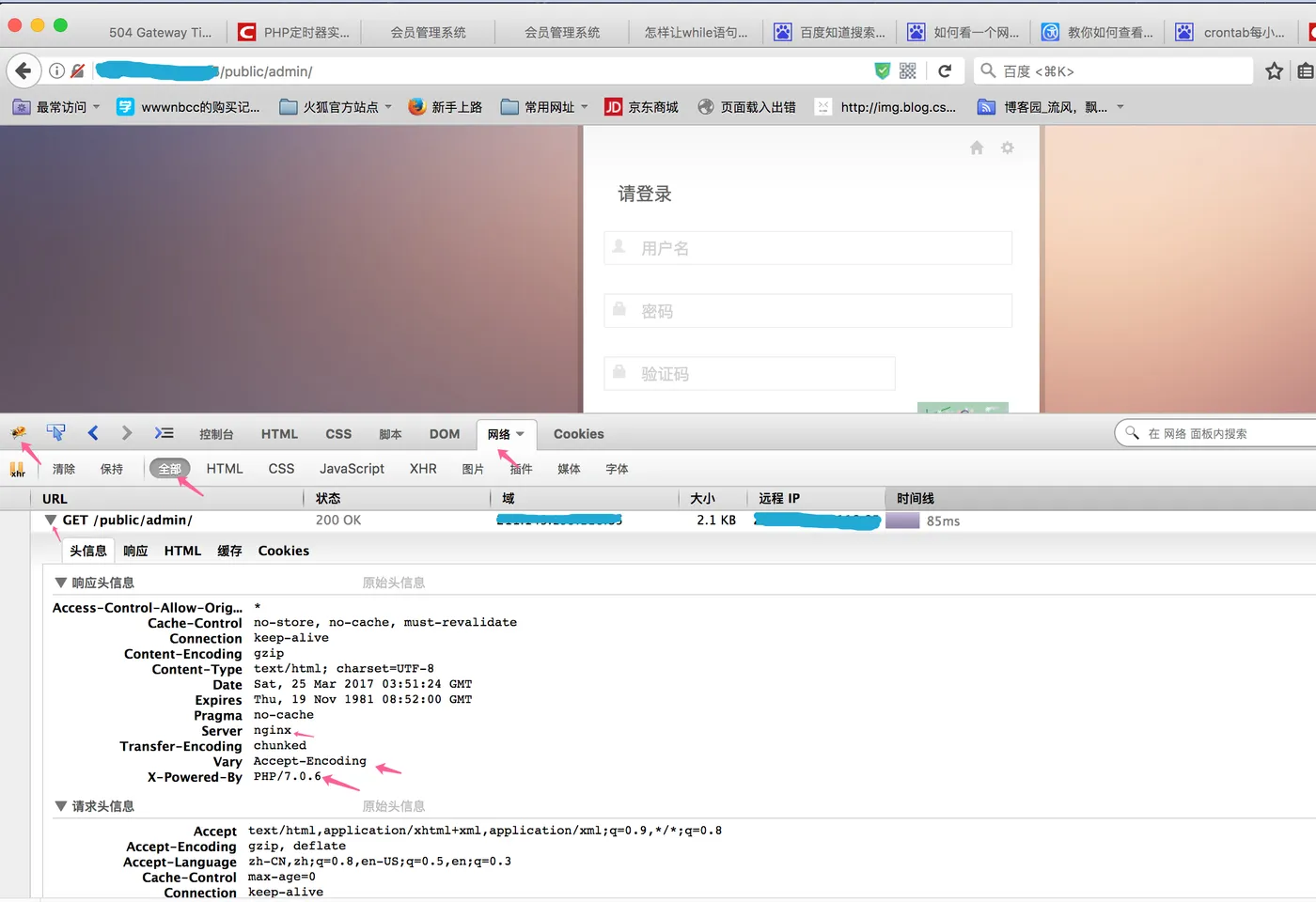The height and width of the screenshot is (902, 1316).
Task: Open the Firebug bug icon menu
Action: pyautogui.click(x=18, y=432)
